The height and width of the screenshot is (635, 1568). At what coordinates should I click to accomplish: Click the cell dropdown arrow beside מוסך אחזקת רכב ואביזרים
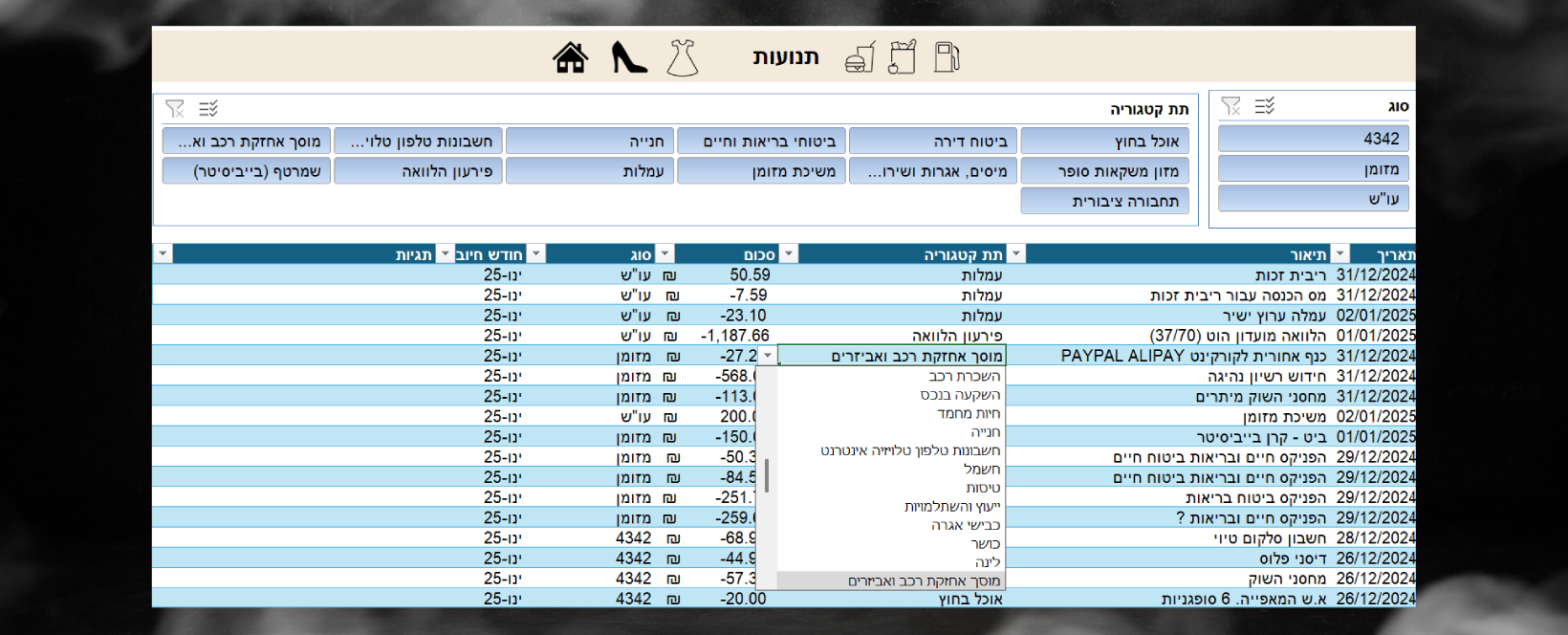(x=768, y=357)
